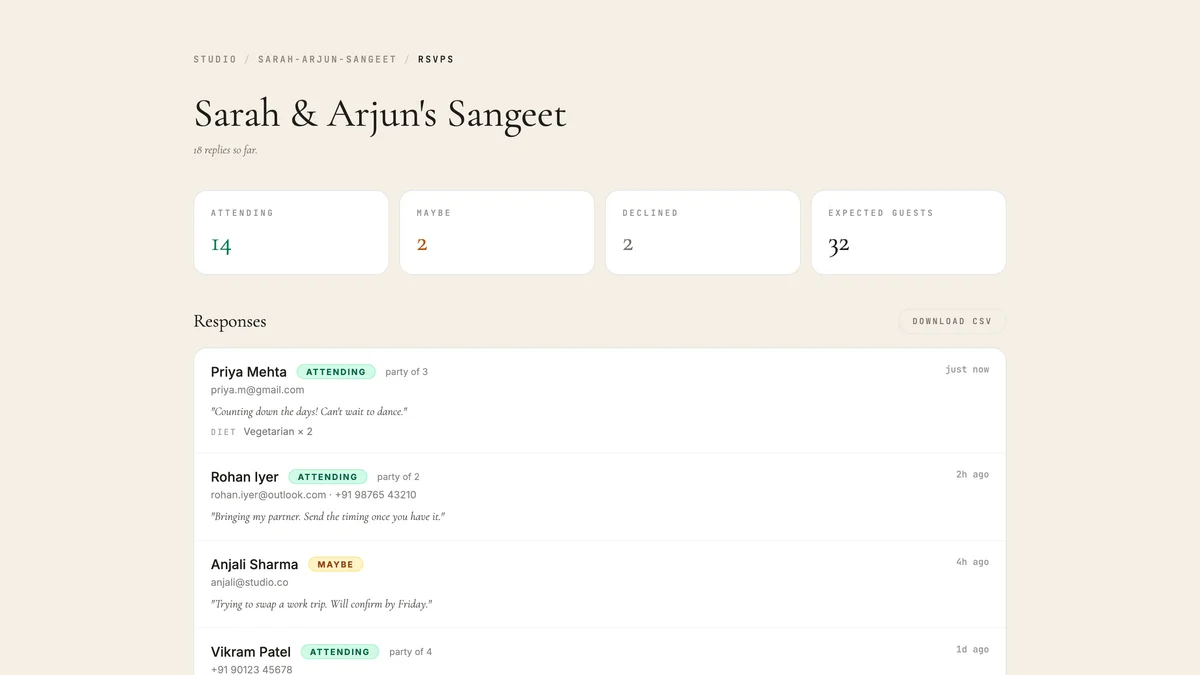Click the Responses section heading
The height and width of the screenshot is (675, 1200).
pos(230,321)
